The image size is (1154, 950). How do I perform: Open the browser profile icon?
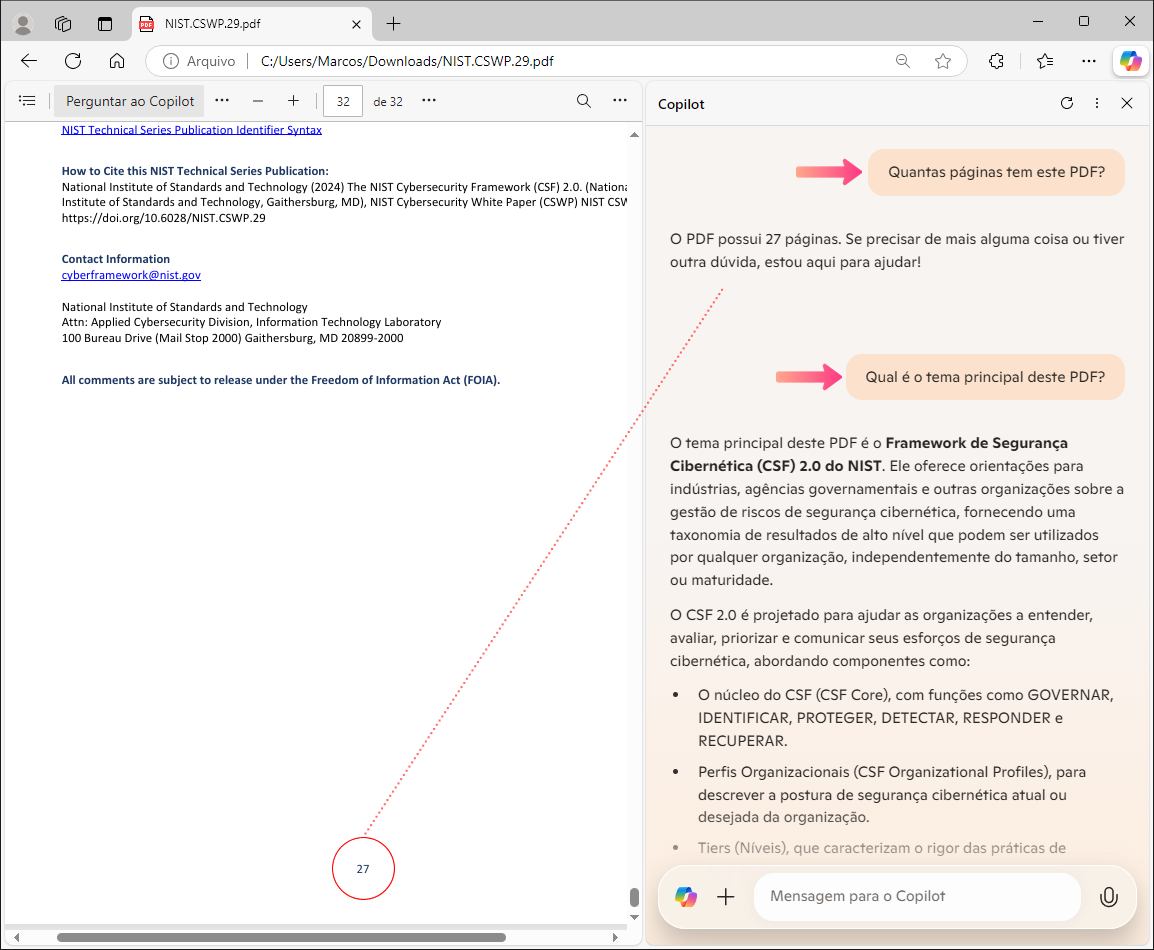pos(23,24)
